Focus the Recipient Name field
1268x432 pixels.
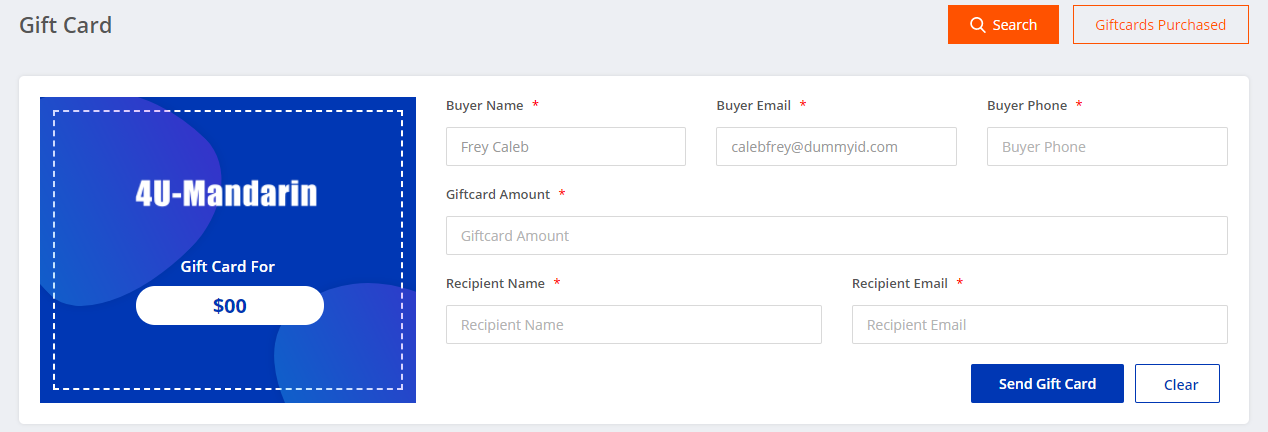pyautogui.click(x=633, y=325)
